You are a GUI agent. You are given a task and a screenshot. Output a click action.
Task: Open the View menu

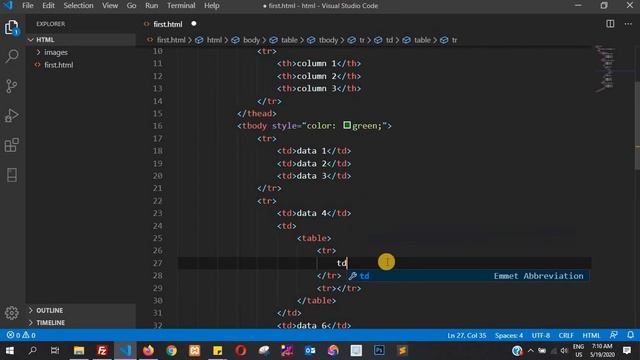(110, 6)
